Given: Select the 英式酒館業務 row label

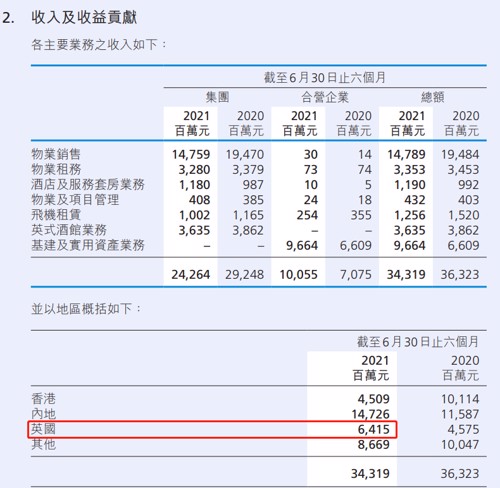Looking at the screenshot, I should coord(69,230).
